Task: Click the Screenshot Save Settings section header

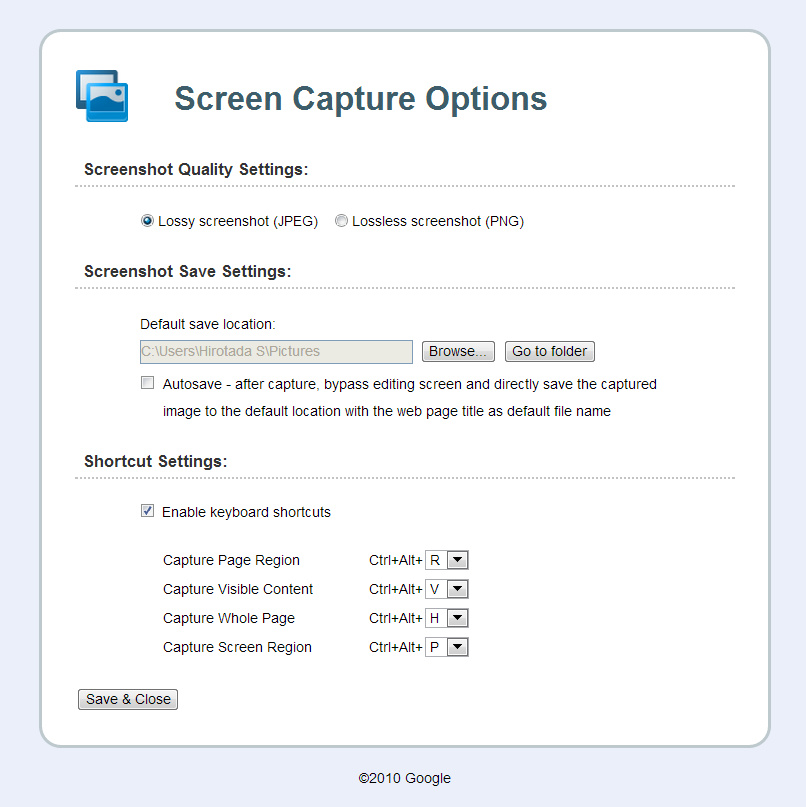Action: pos(188,271)
